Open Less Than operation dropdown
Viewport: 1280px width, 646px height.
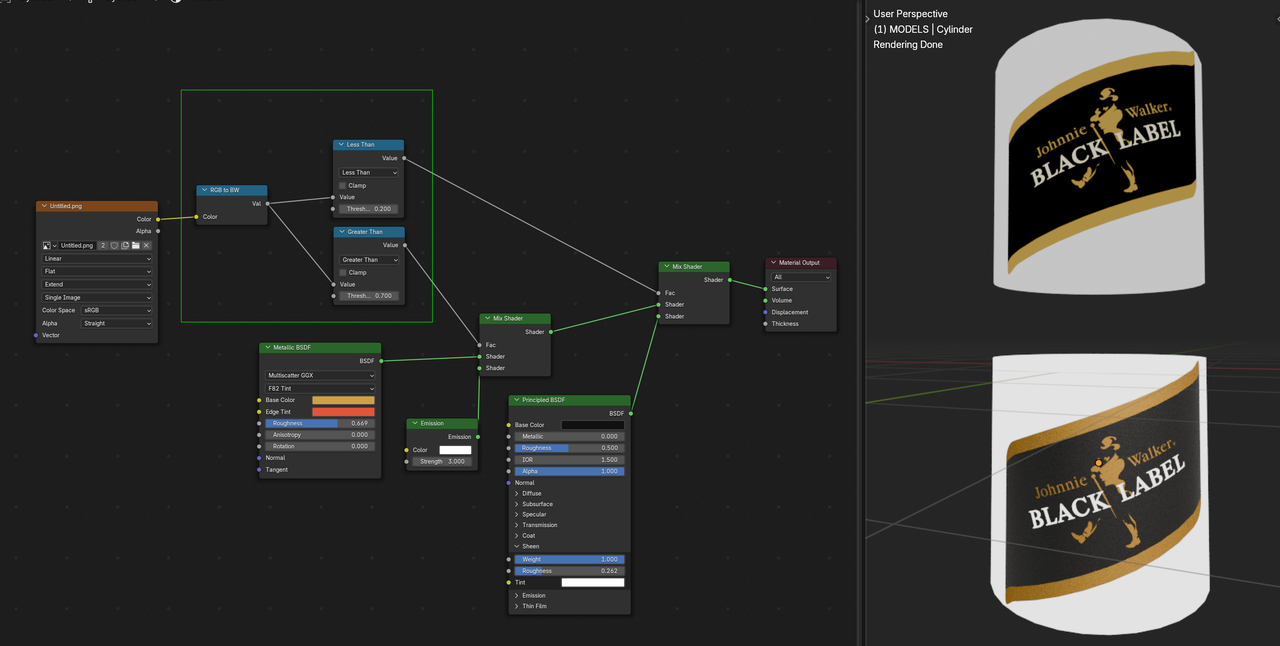(369, 173)
